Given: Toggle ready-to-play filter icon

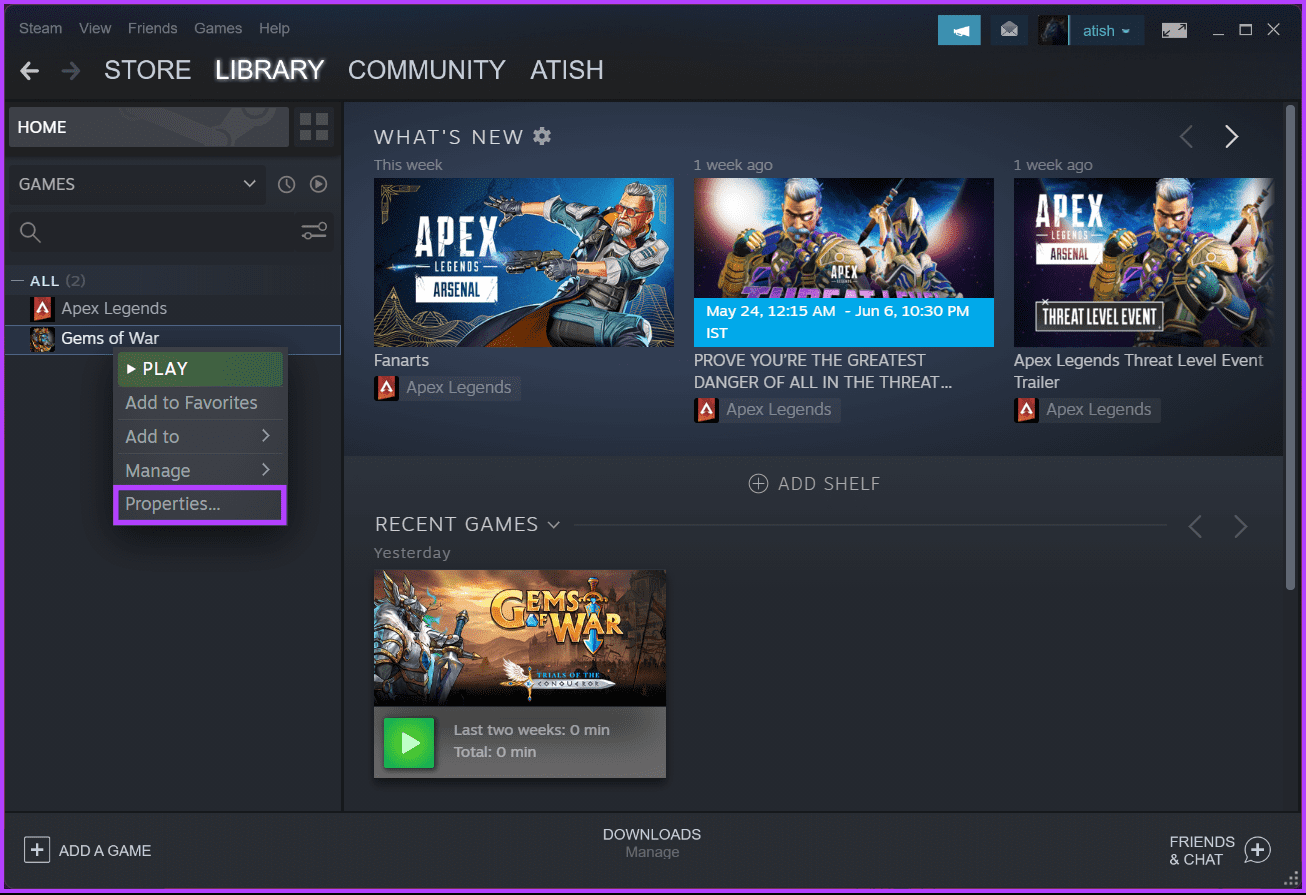Looking at the screenshot, I should coord(319,184).
